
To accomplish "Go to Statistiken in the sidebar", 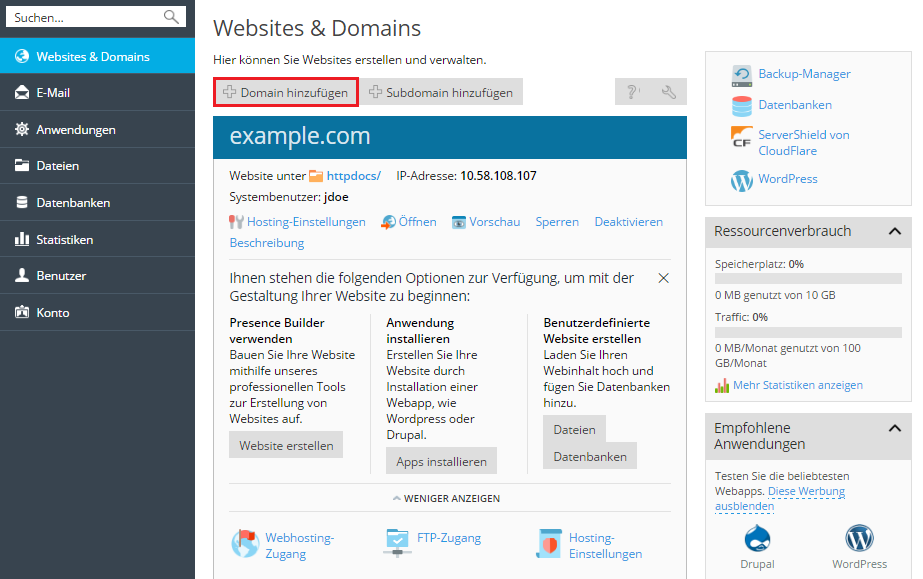I will click(x=97, y=240).
